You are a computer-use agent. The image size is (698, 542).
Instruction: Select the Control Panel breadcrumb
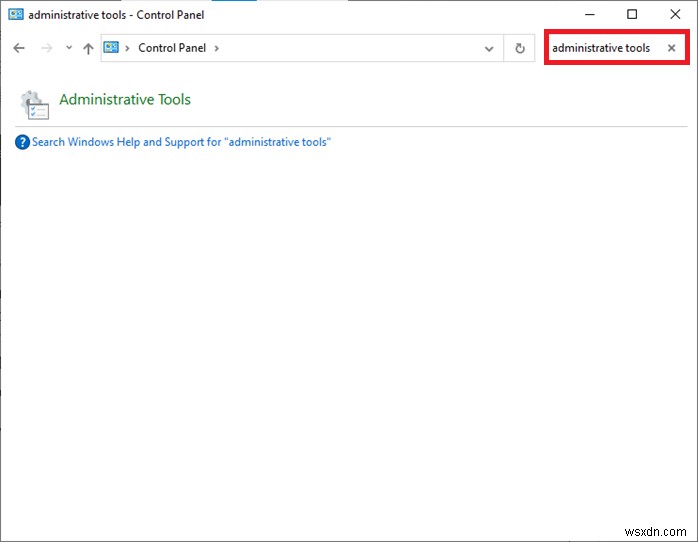[172, 48]
